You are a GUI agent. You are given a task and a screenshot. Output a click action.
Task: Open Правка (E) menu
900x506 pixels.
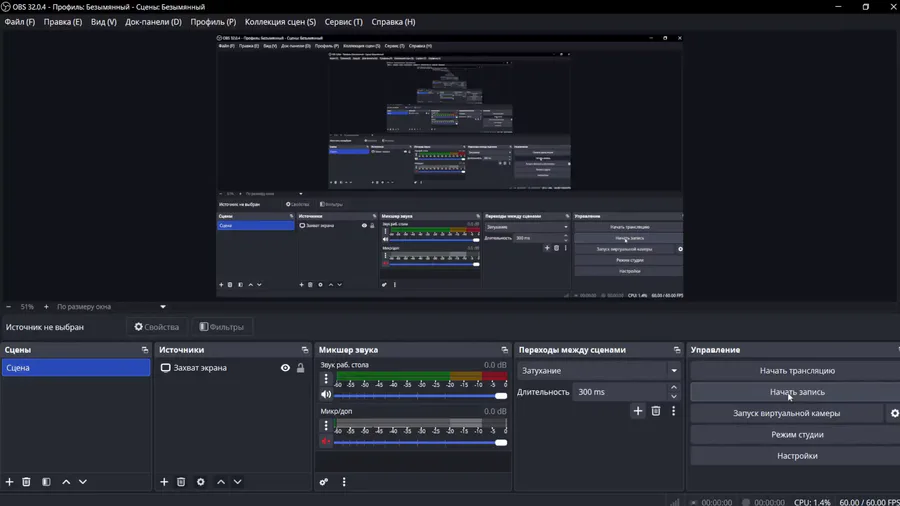(63, 22)
